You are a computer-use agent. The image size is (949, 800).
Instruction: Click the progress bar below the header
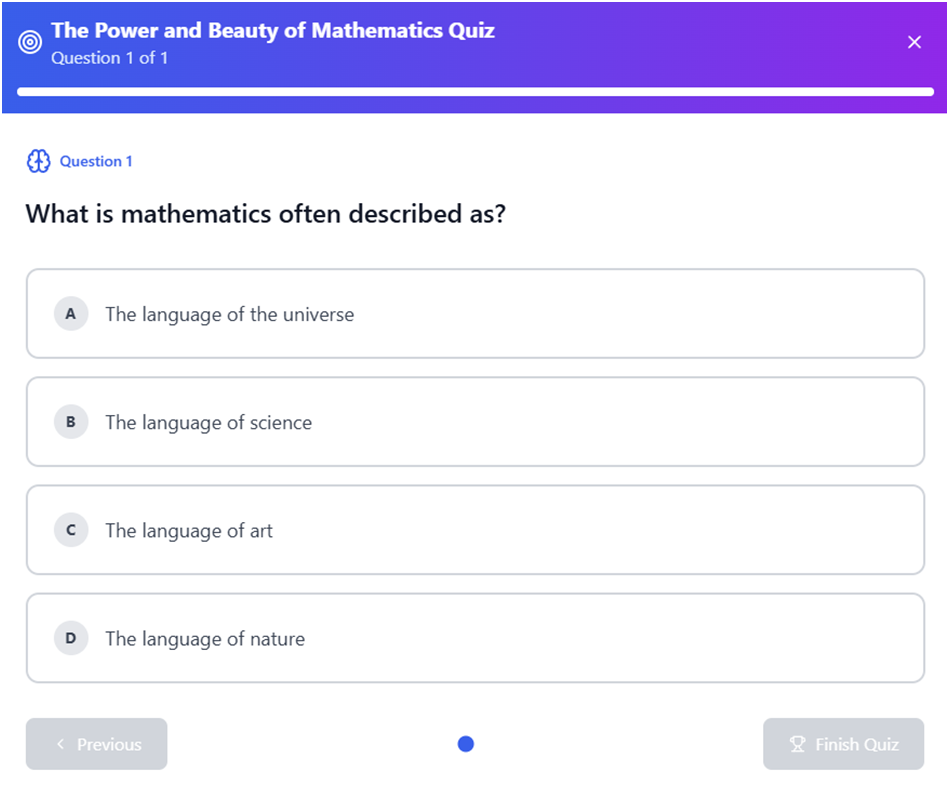coord(474,91)
